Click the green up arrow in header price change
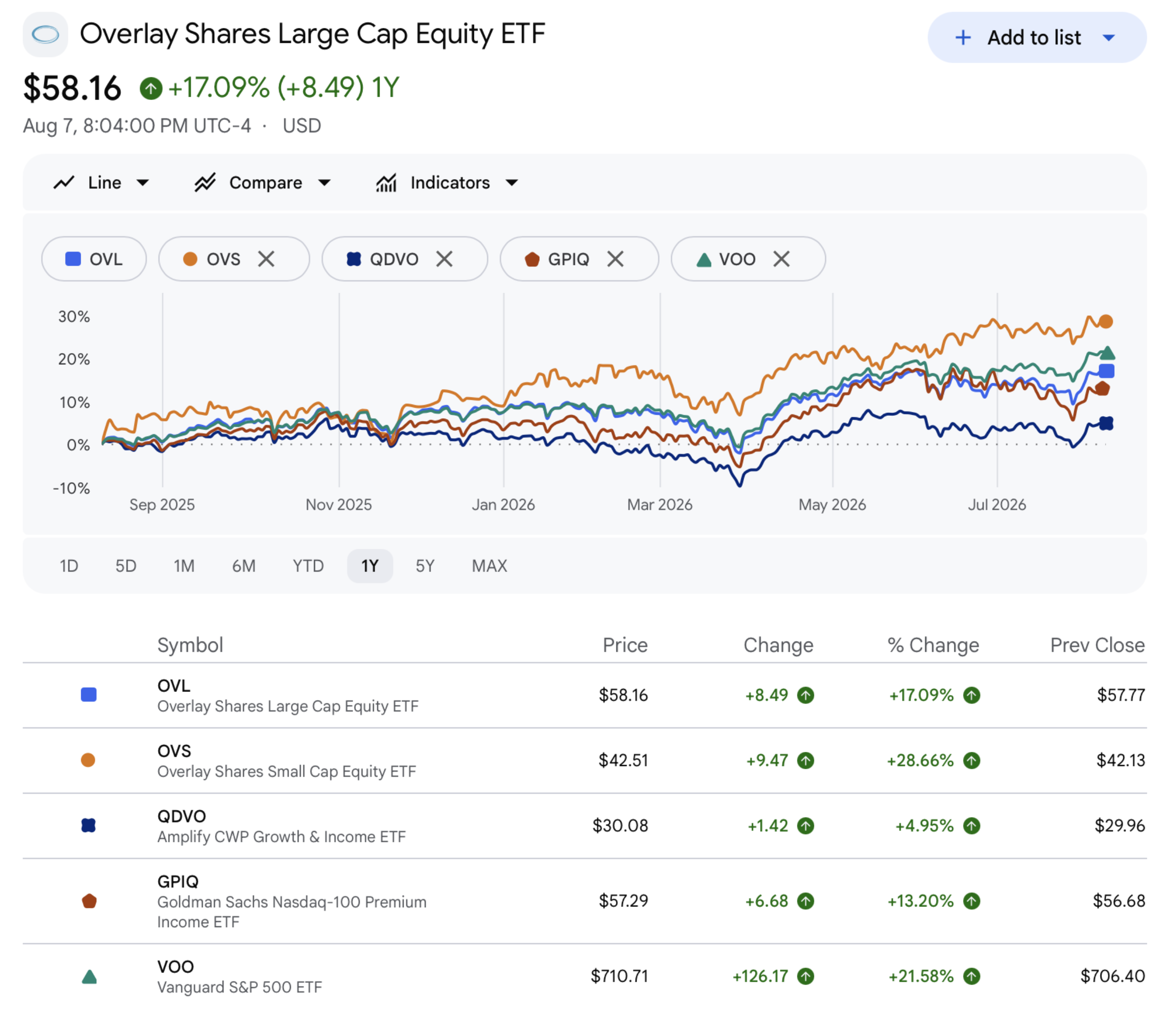This screenshot has width=1176, height=1021. coord(152,89)
